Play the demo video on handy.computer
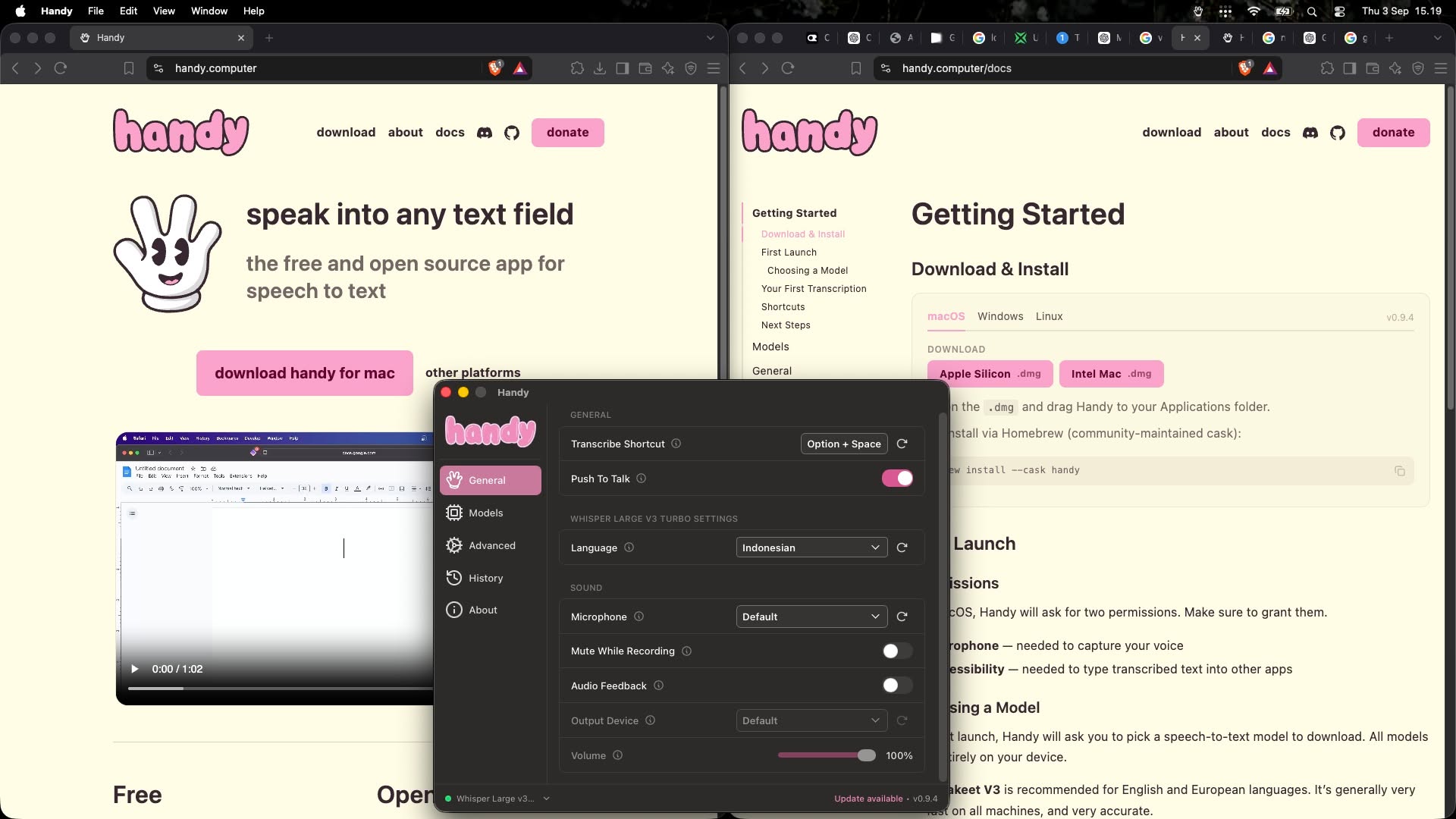 (135, 669)
